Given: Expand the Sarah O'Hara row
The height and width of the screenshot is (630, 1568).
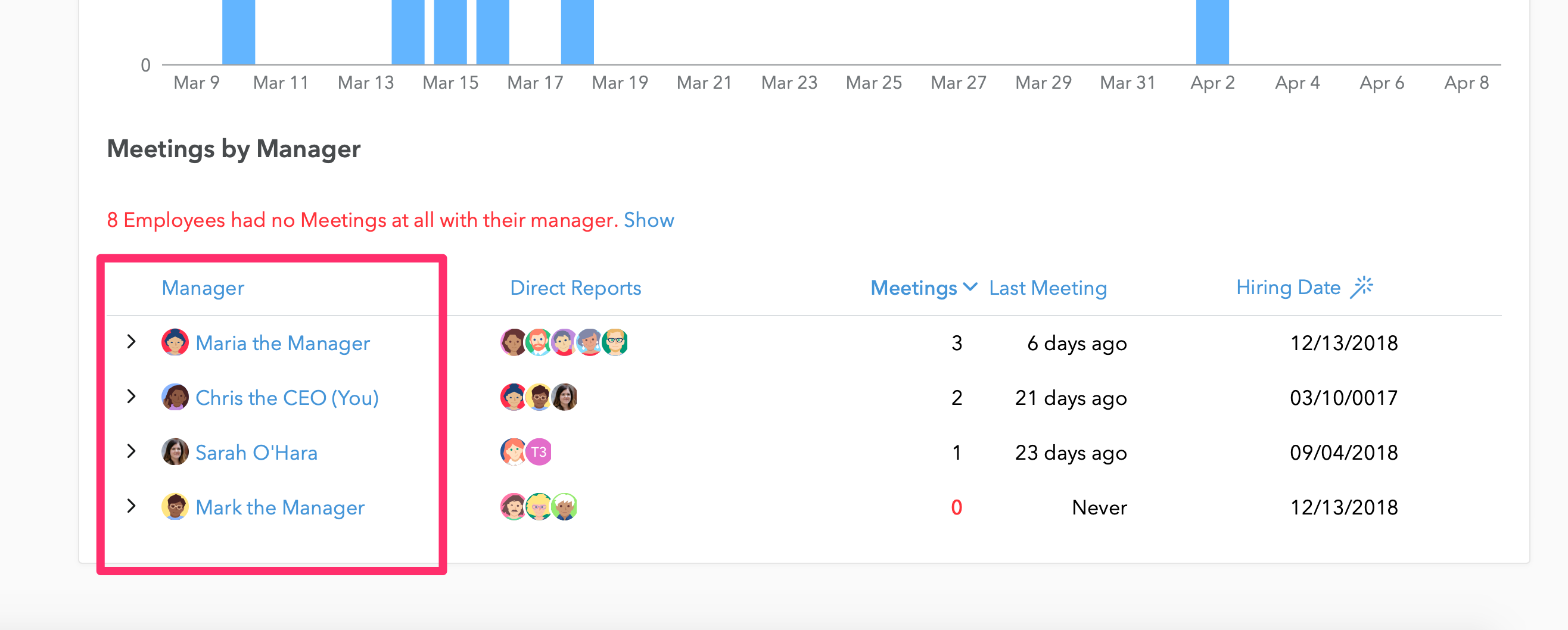Looking at the screenshot, I should [131, 451].
